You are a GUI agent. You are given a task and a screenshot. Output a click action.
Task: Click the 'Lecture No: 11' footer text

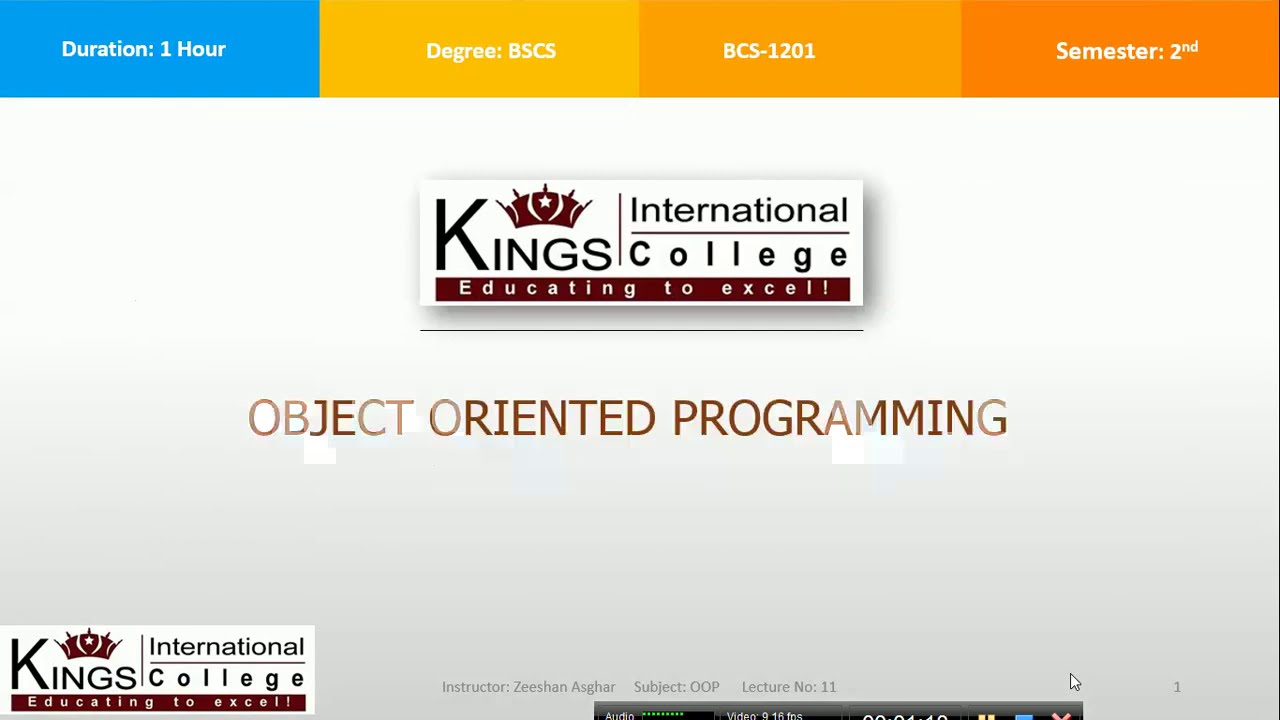(789, 687)
